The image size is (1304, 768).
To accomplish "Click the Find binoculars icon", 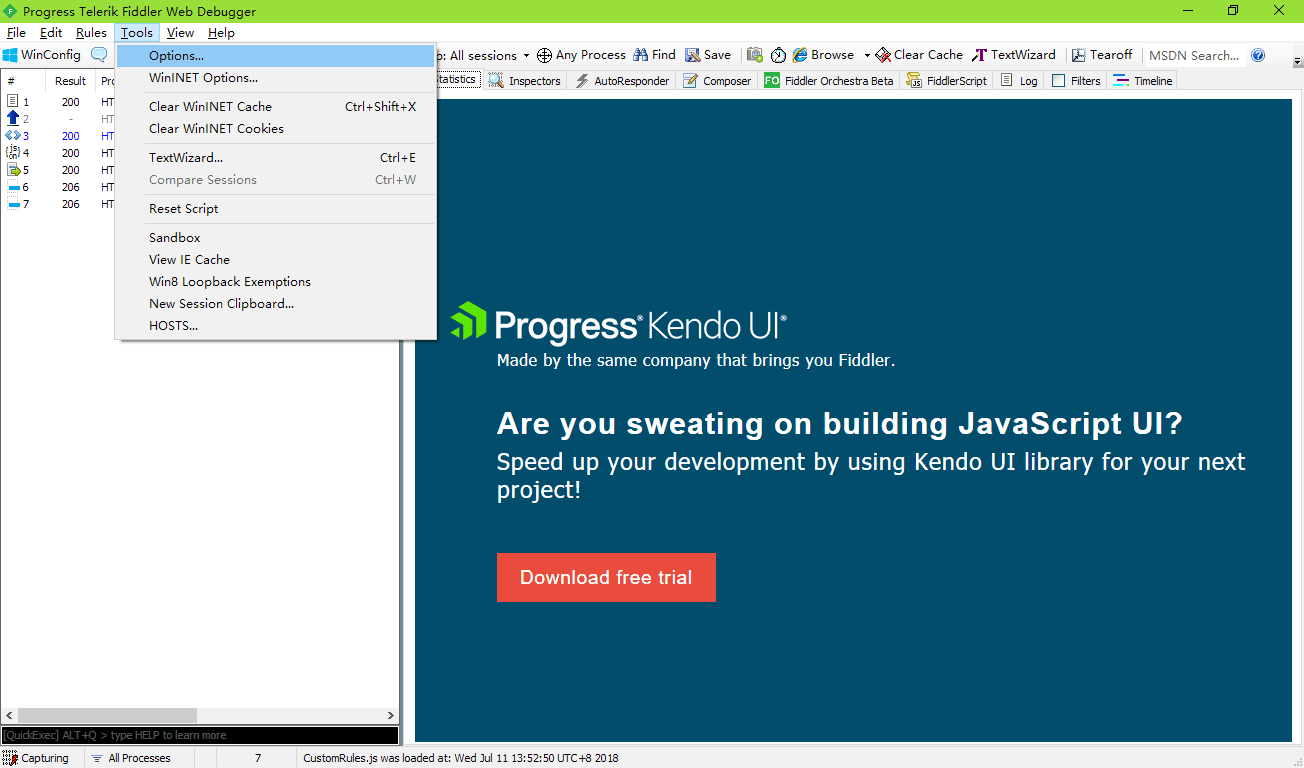I will click(x=640, y=55).
